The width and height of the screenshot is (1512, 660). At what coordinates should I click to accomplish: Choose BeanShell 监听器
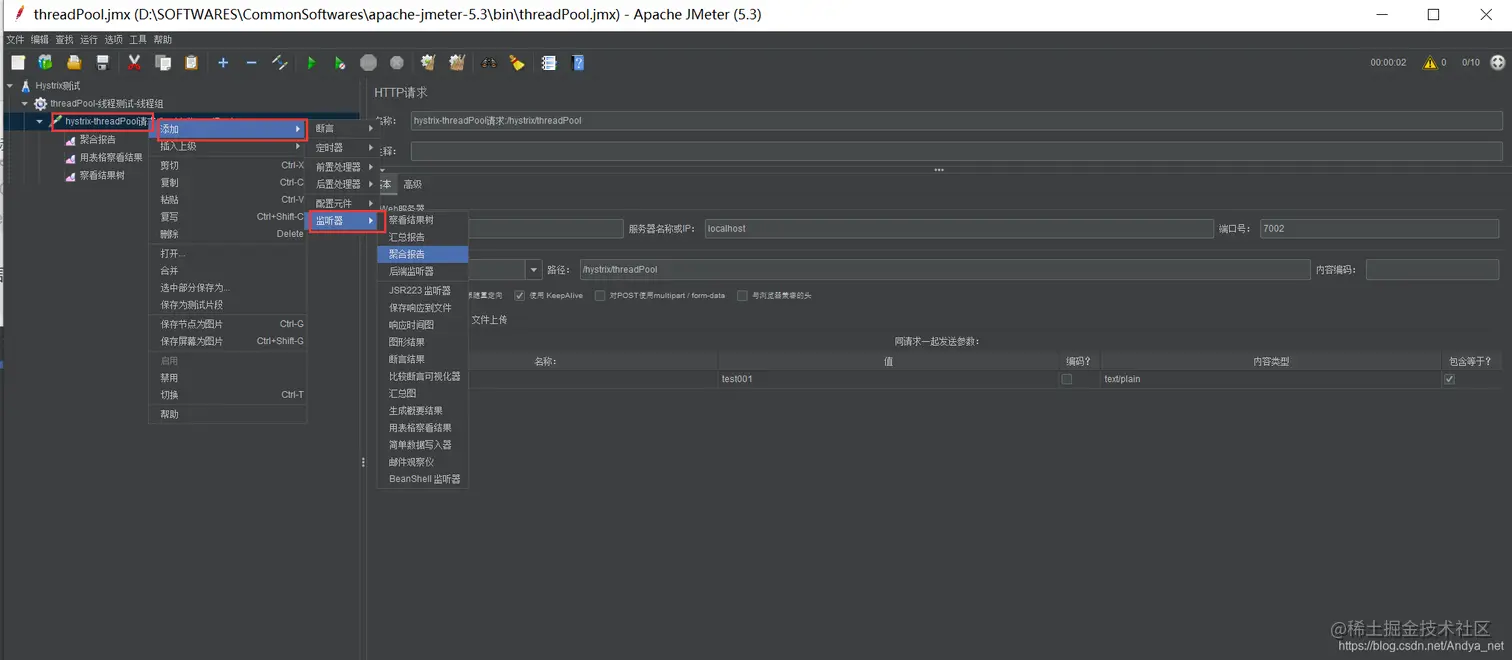pyautogui.click(x=423, y=480)
